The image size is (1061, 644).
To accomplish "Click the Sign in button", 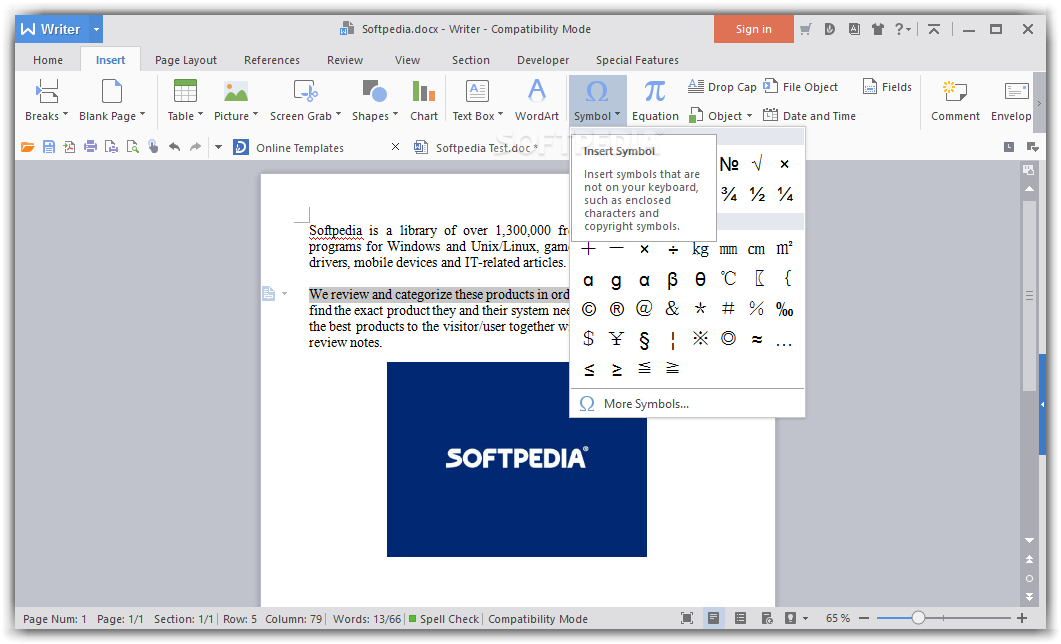I will 753,29.
